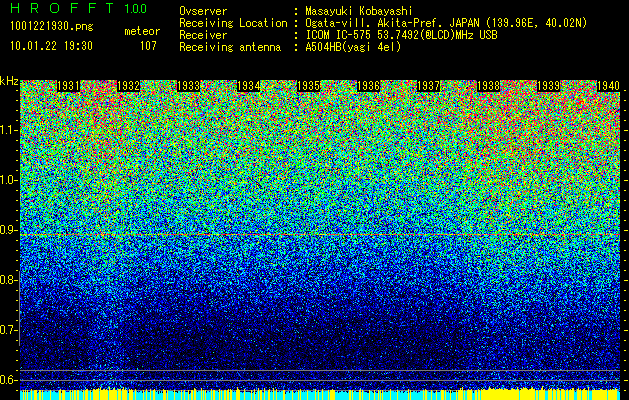Click the 1935 time marker

(308, 86)
